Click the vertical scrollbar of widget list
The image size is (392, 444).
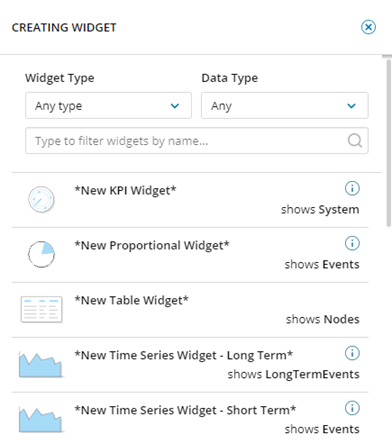[x=388, y=143]
